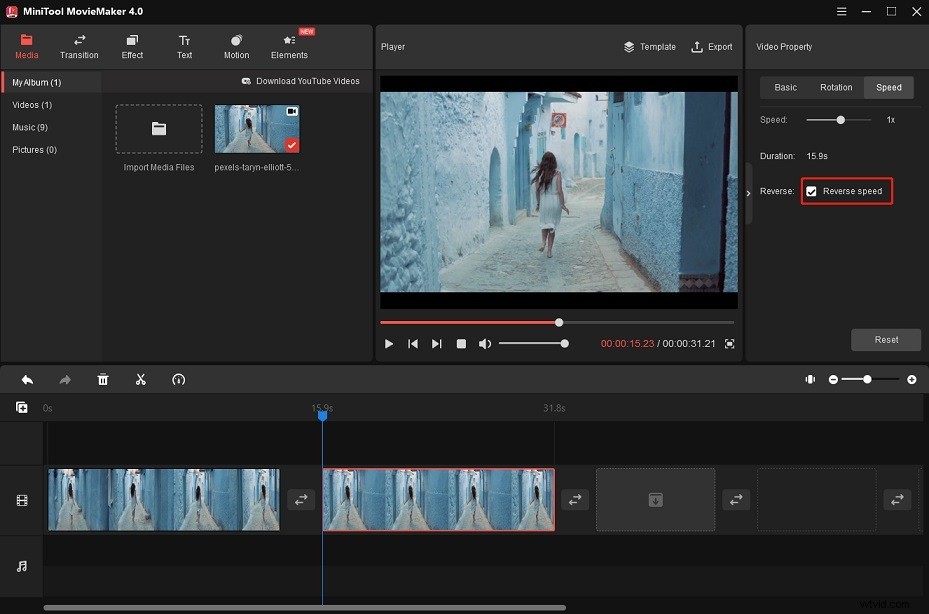Collapse the Video Property panel arrow
The image size is (929, 614).
[x=750, y=193]
